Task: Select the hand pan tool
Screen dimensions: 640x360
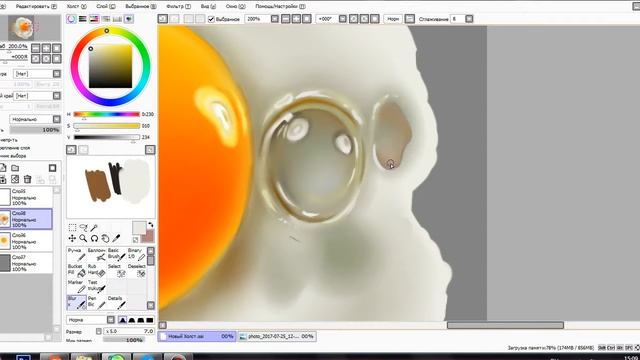Action: [x=105, y=238]
